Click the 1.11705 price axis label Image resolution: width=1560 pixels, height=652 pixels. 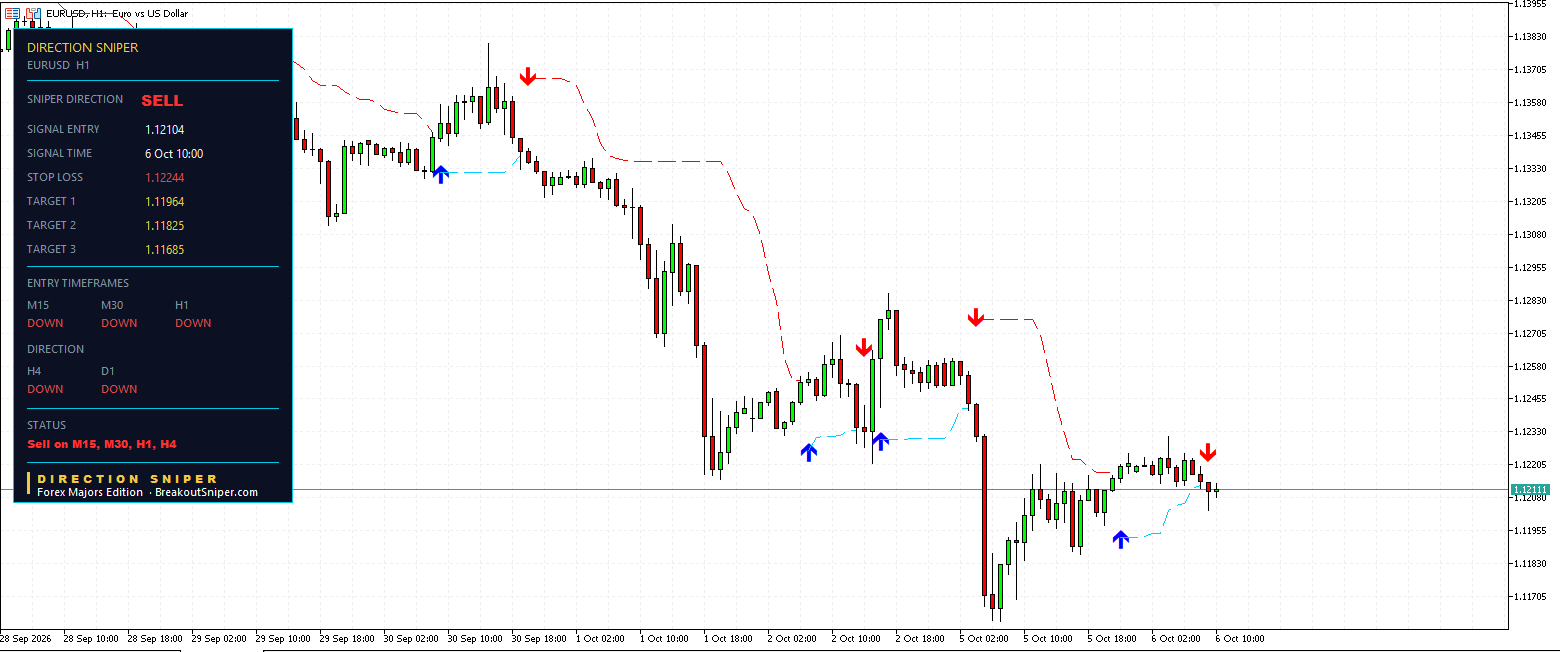point(1531,596)
